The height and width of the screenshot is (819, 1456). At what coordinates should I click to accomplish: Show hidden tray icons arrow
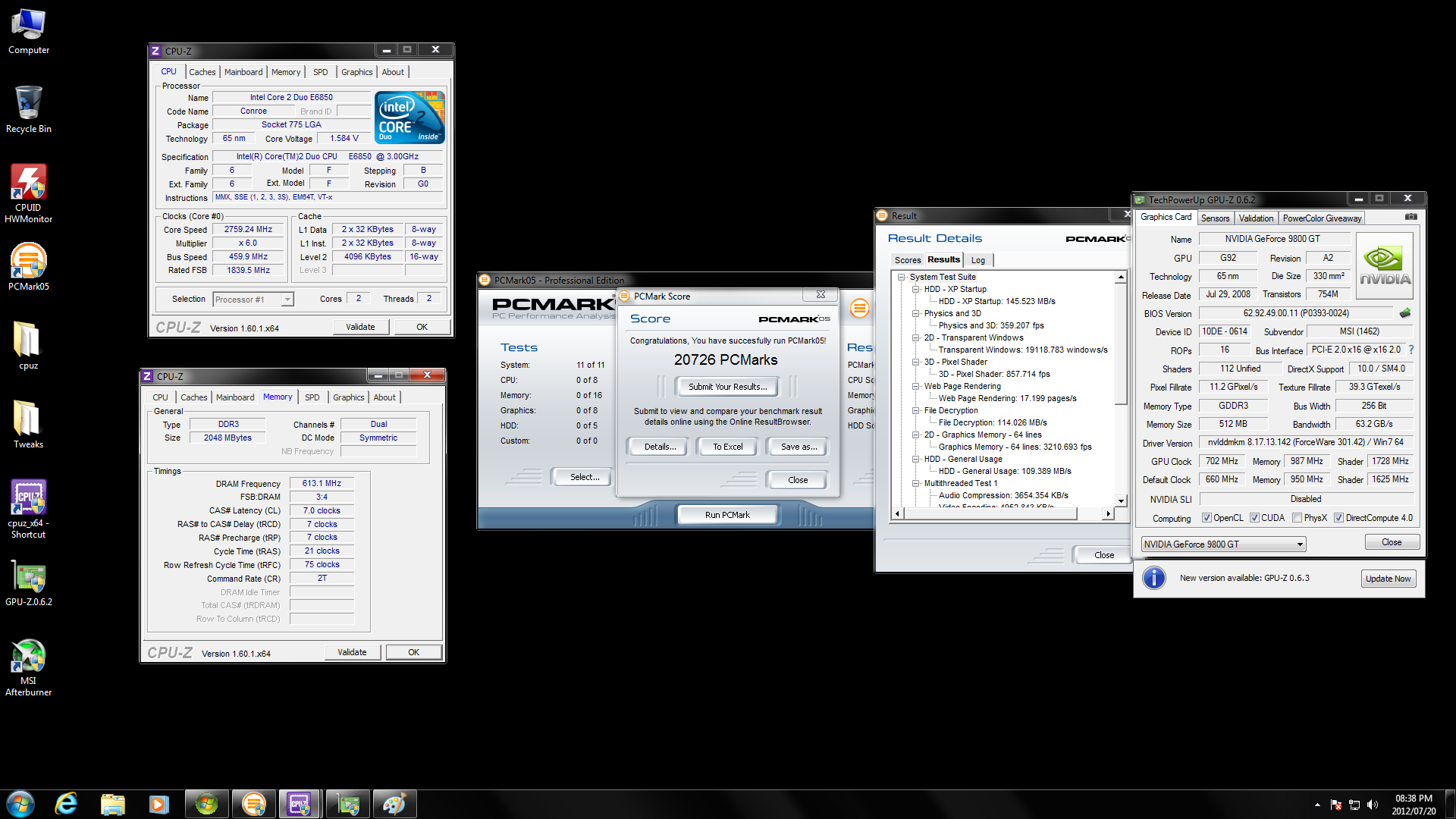[1317, 805]
